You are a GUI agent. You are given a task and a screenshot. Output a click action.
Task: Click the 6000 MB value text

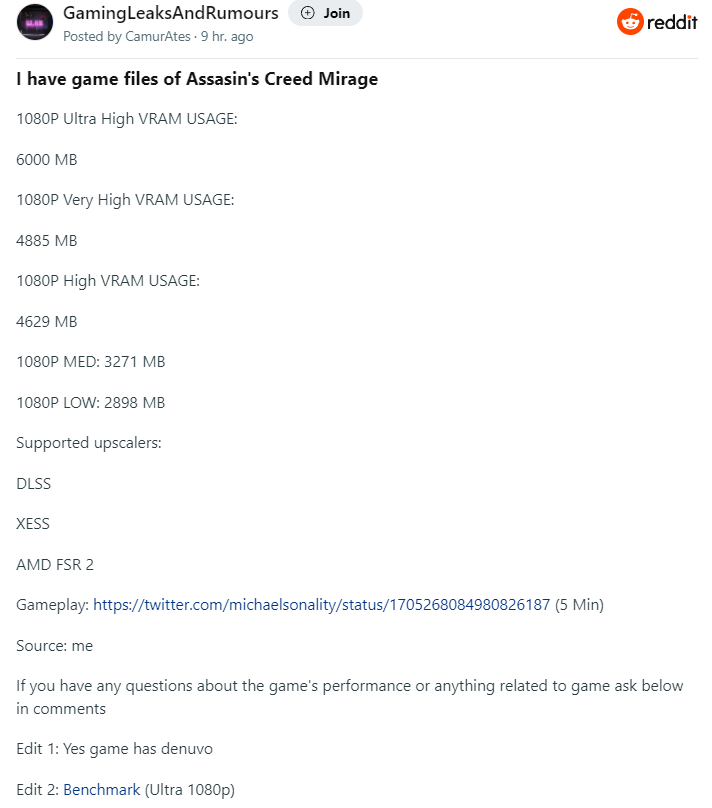point(47,160)
